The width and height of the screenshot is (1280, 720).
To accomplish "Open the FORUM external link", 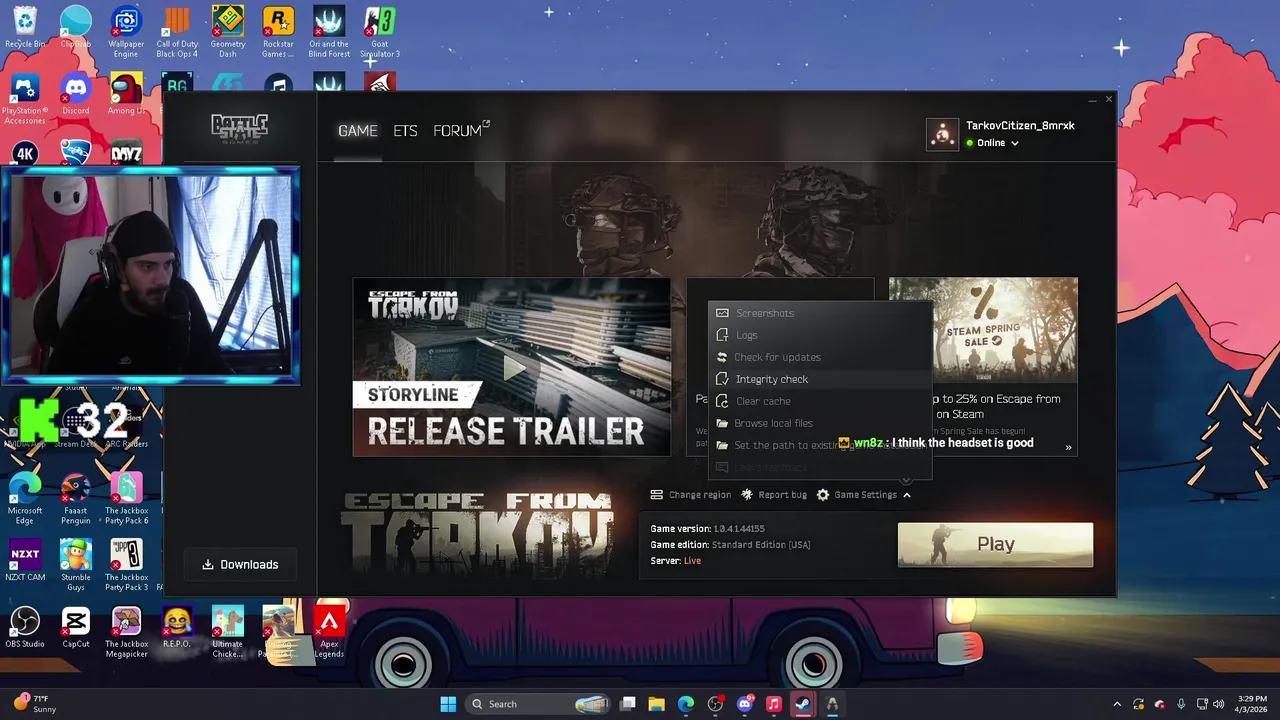I will (x=461, y=131).
